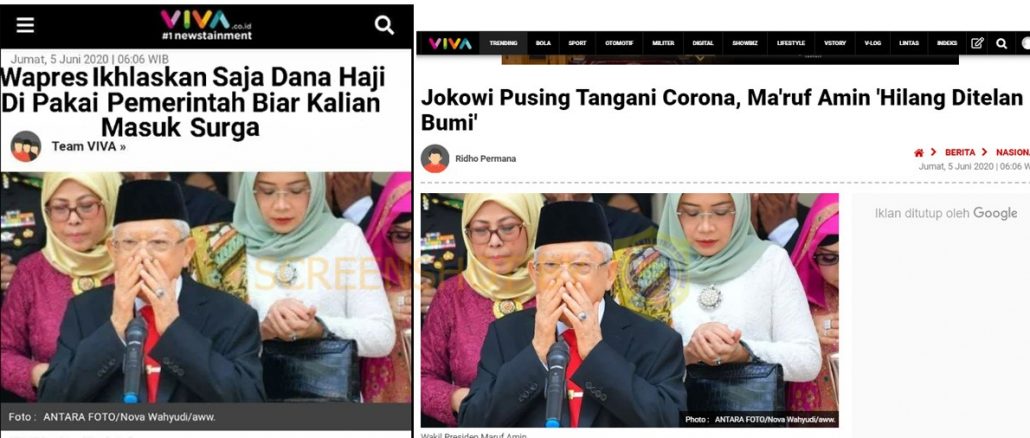Open the BOLA menu item

(x=543, y=43)
